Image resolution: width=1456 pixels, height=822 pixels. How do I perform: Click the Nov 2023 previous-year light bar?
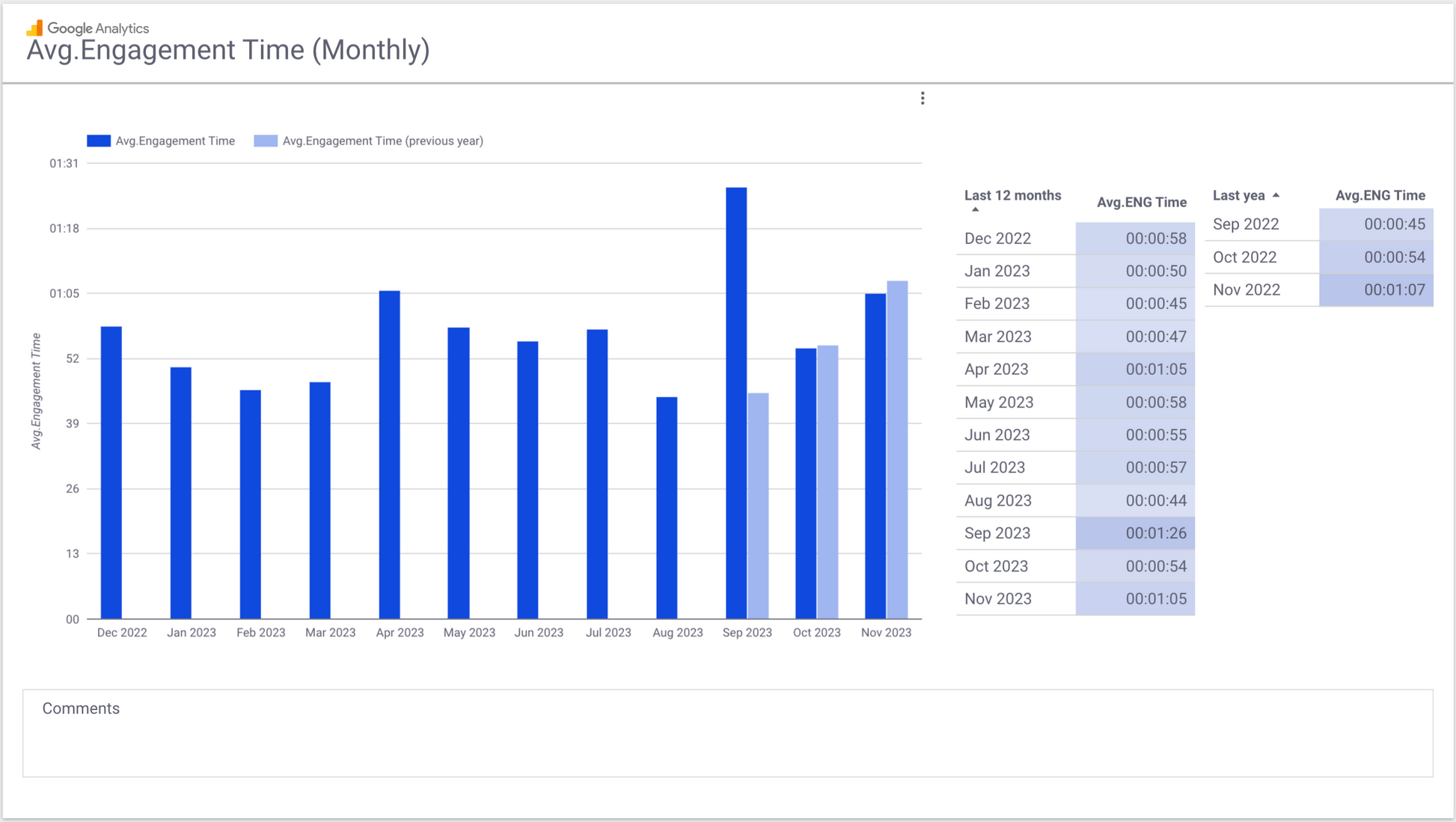tap(897, 450)
